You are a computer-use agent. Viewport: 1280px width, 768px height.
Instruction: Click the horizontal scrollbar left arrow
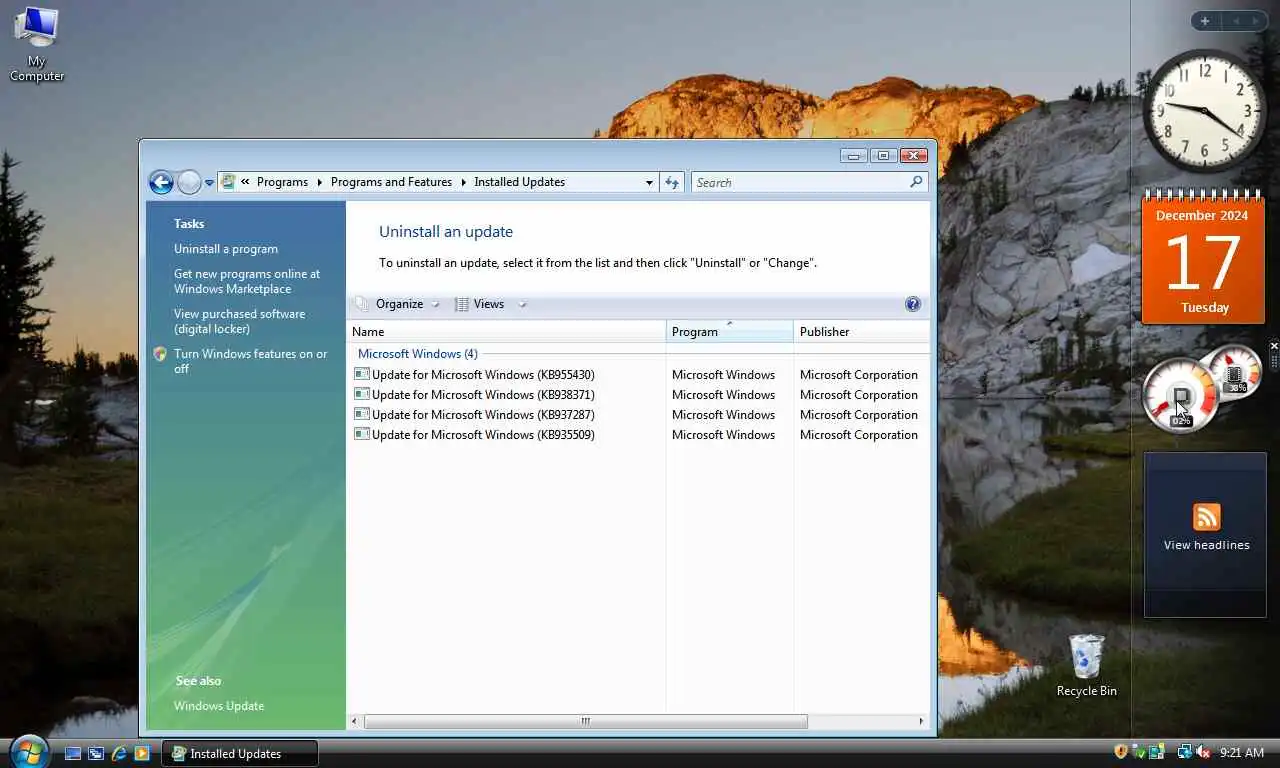(x=354, y=721)
